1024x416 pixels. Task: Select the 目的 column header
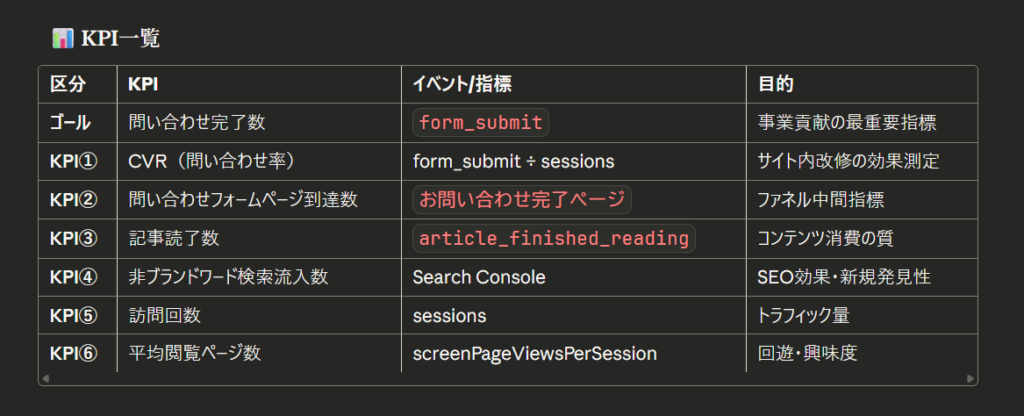(x=776, y=85)
